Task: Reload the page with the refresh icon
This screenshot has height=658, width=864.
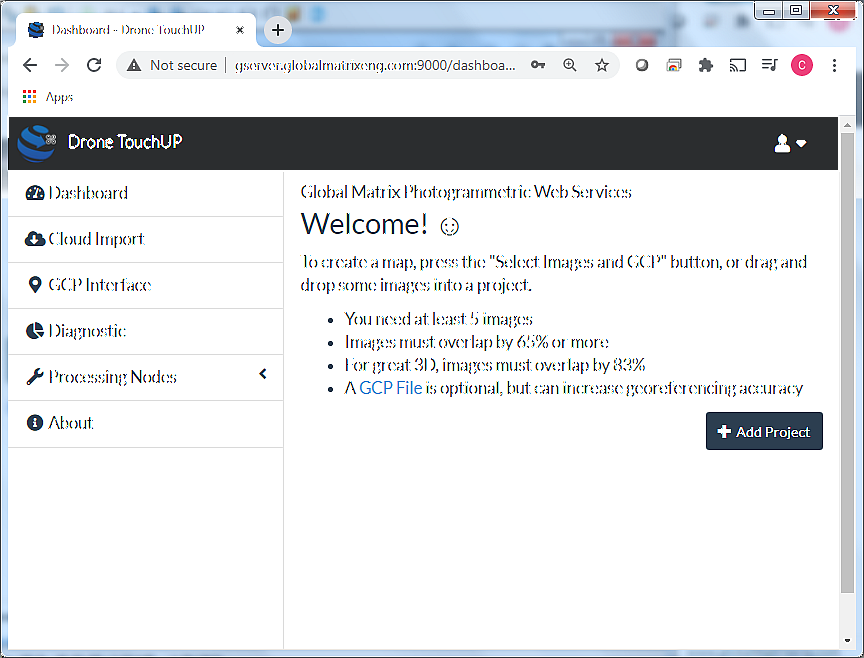Action: pos(94,65)
